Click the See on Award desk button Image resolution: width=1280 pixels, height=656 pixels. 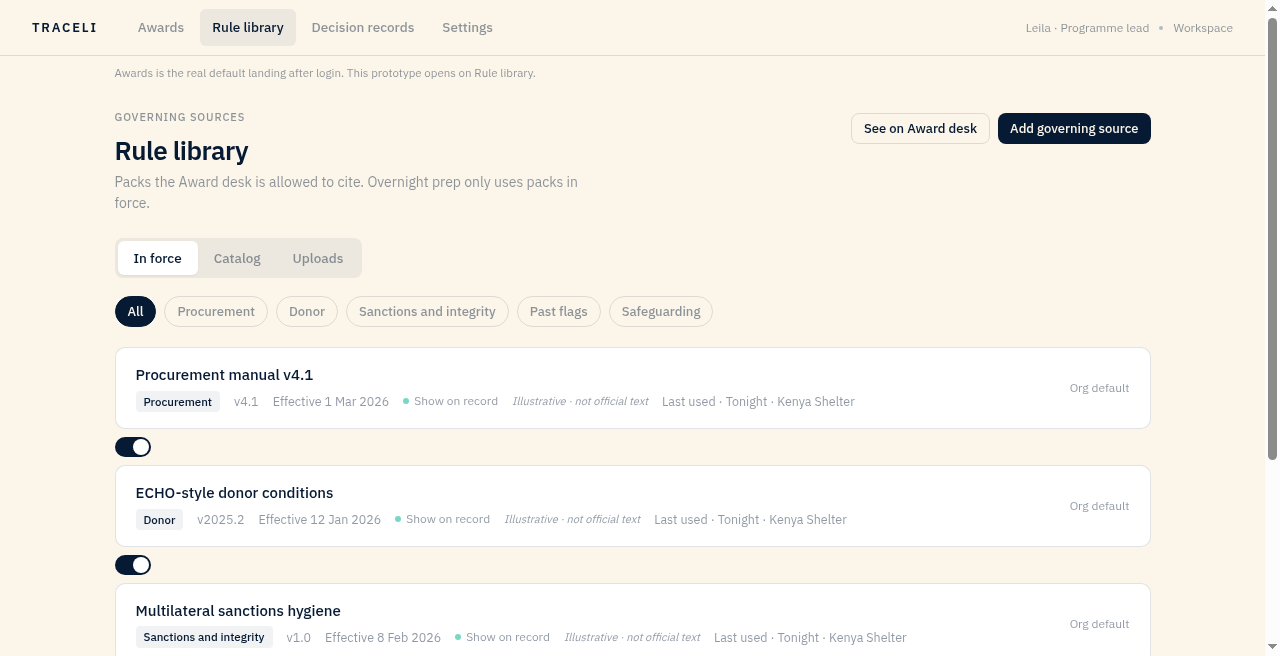coord(920,129)
